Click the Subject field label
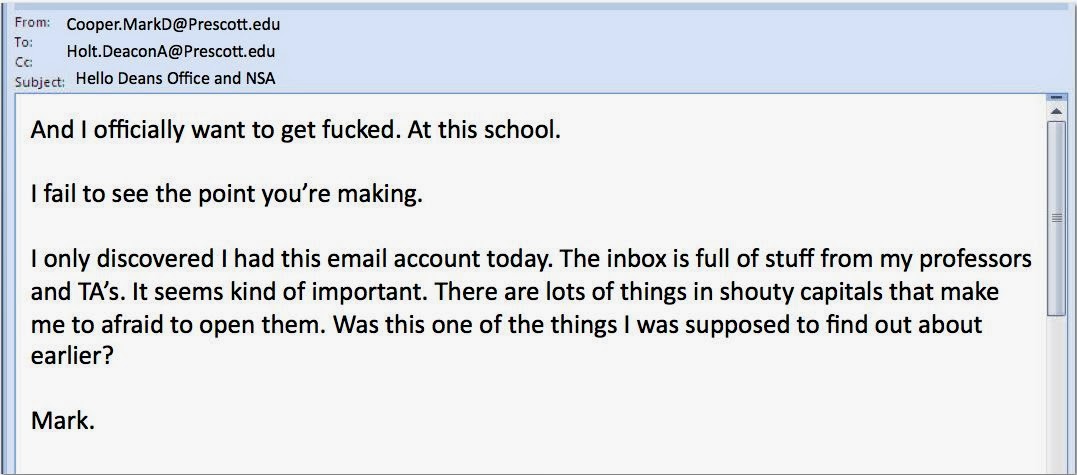The height and width of the screenshot is (475, 1077). tap(40, 81)
